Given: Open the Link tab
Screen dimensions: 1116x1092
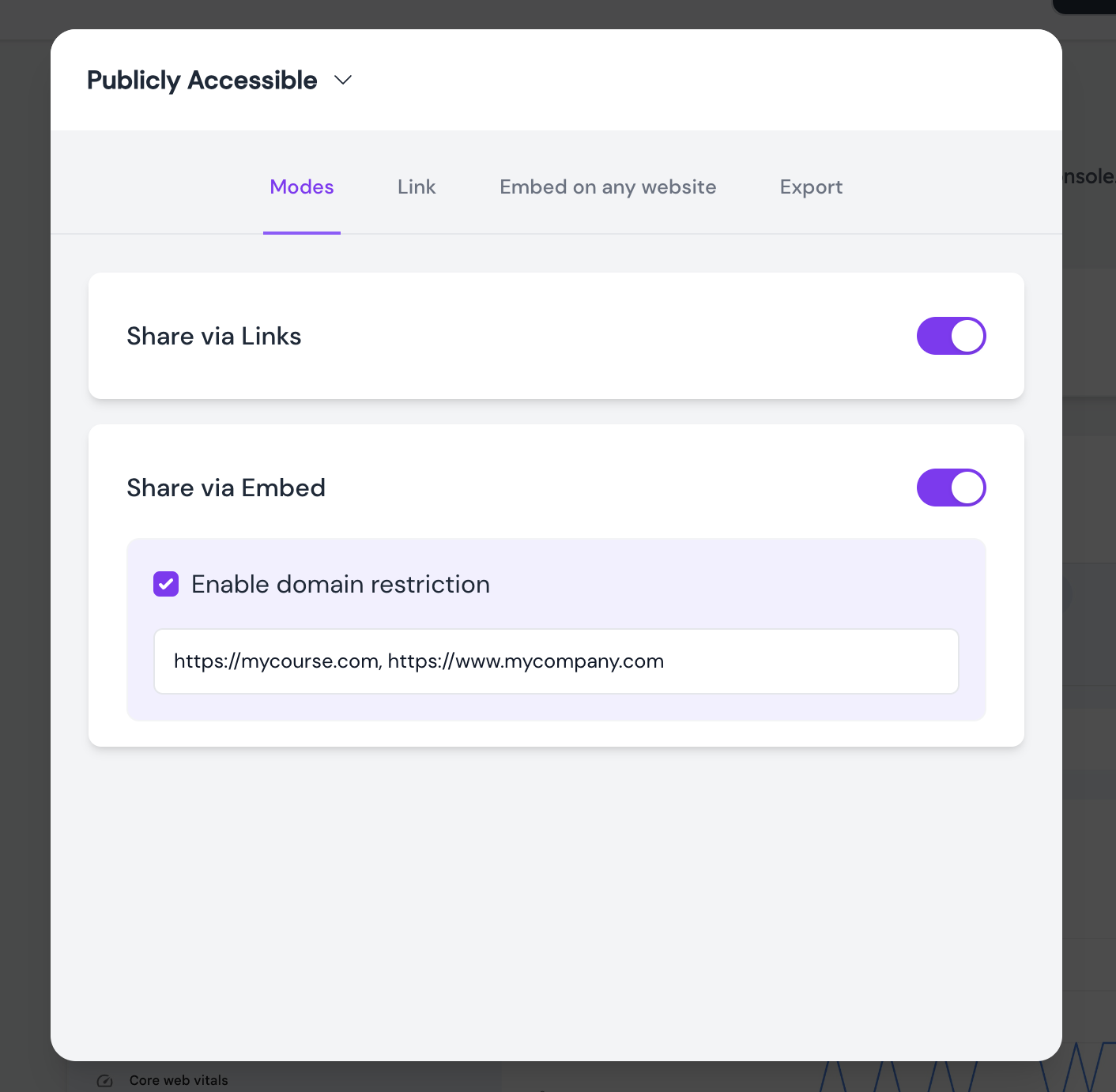Looking at the screenshot, I should (x=417, y=187).
